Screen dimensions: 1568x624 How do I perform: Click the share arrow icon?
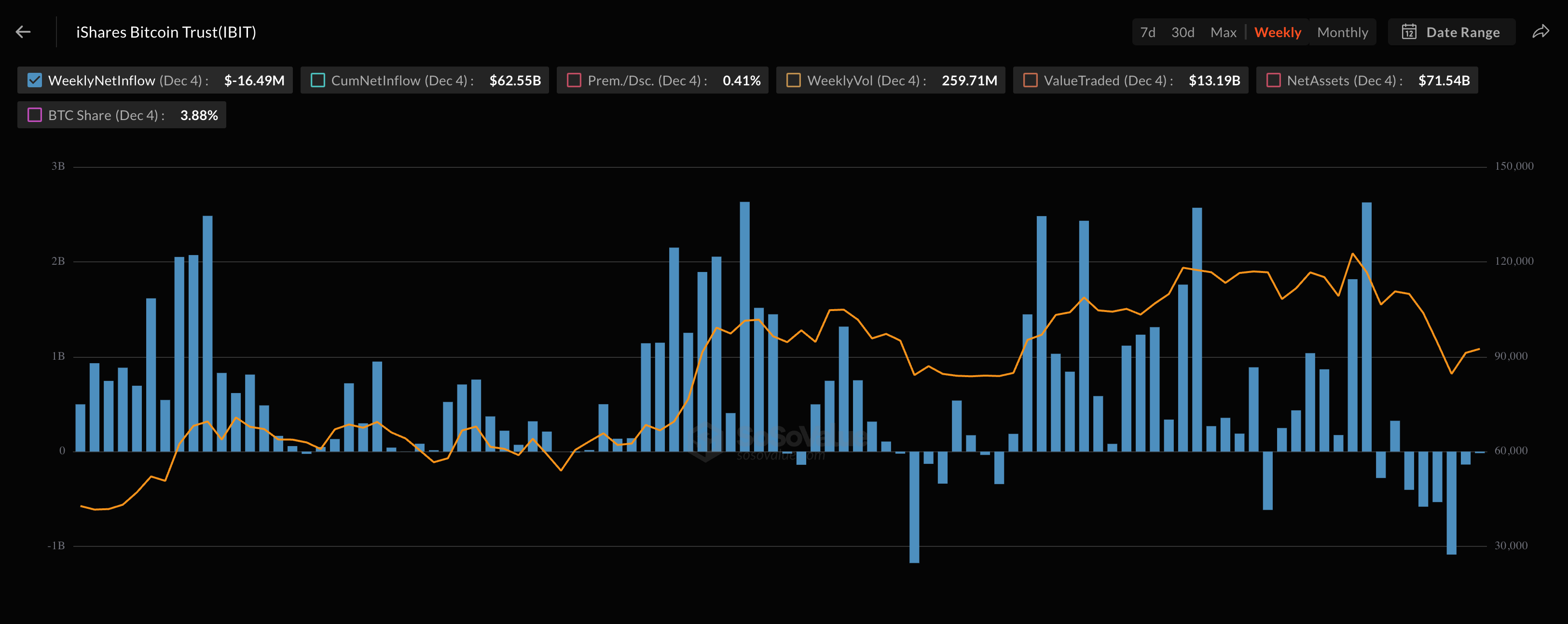pyautogui.click(x=1540, y=32)
